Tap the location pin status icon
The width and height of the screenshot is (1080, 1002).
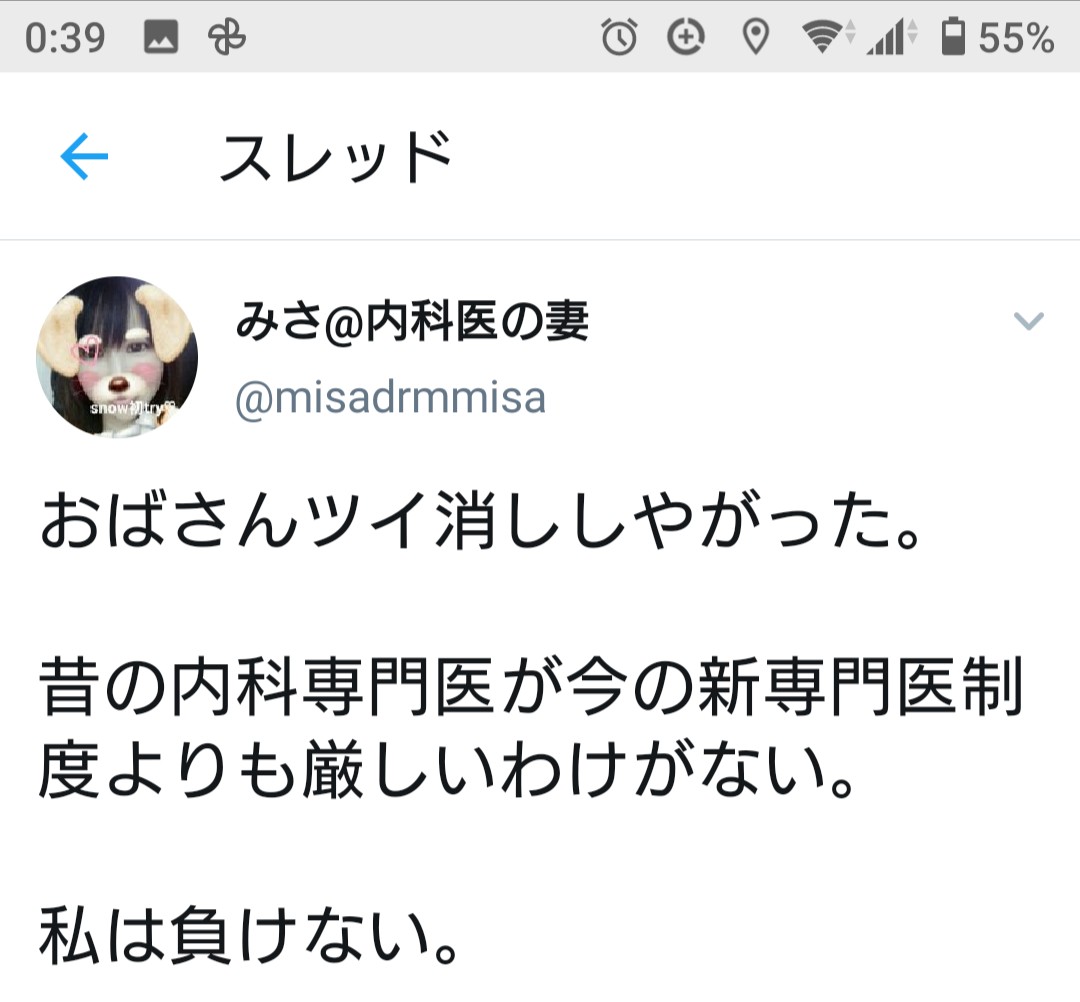tap(756, 36)
